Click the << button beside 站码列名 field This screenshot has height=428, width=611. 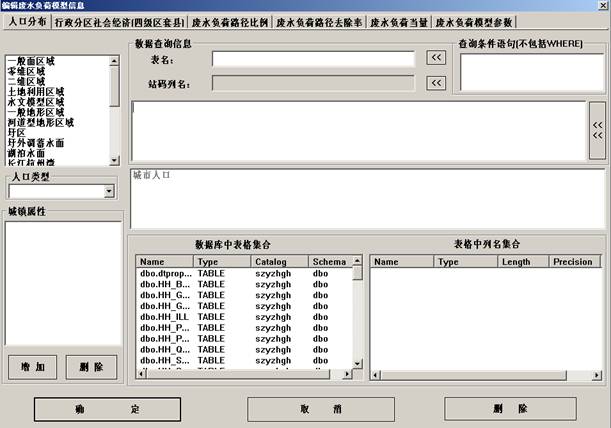436,83
